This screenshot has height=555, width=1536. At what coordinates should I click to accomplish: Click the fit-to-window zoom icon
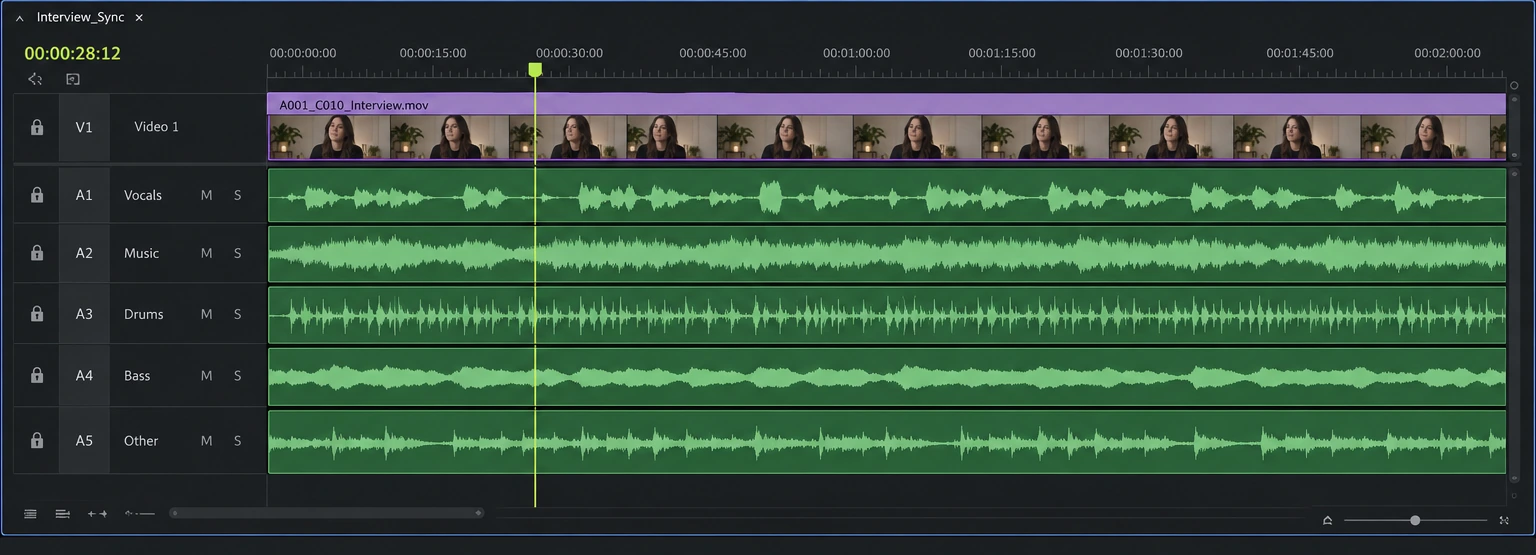pos(1504,520)
